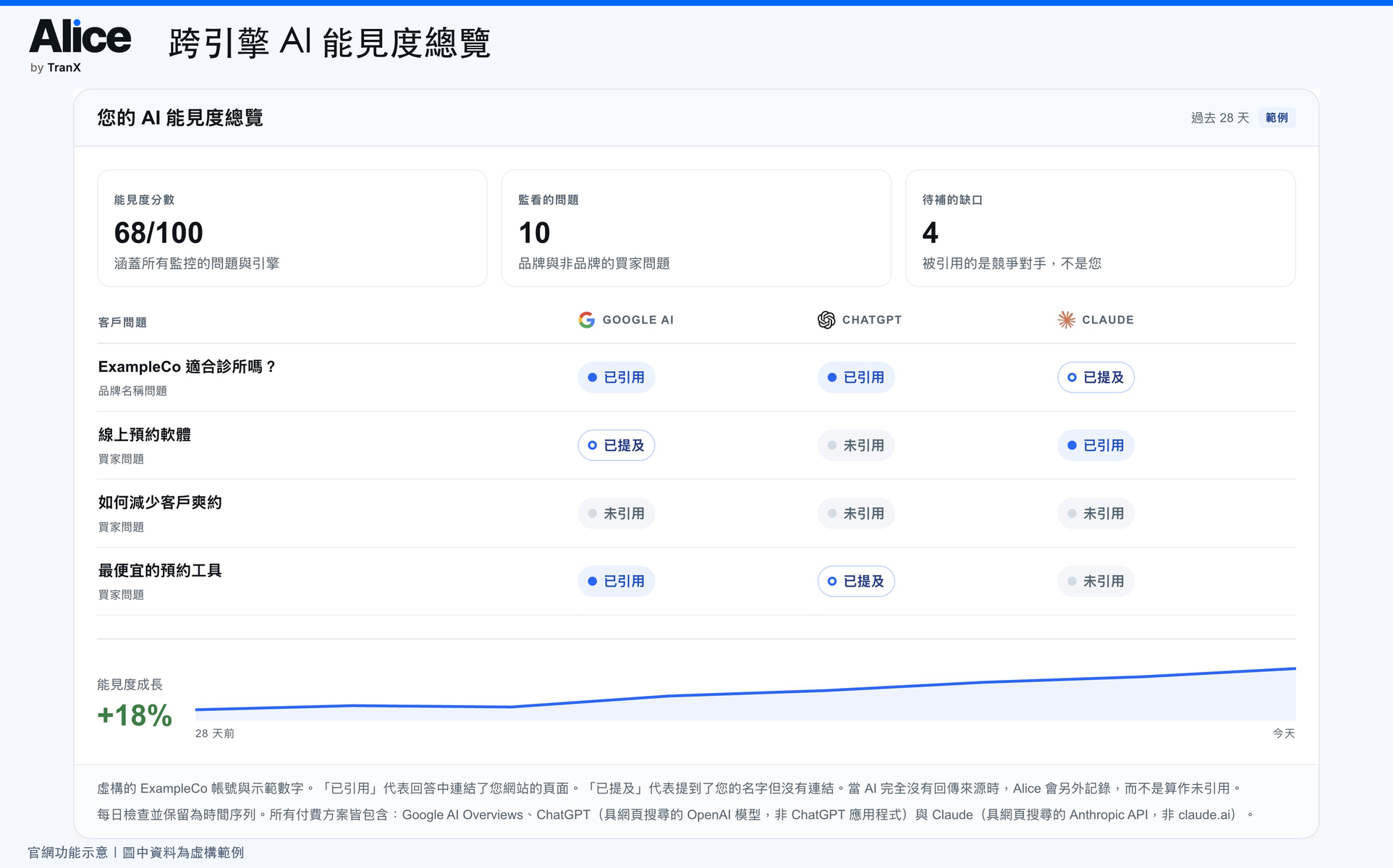
Task: Open the 監看的問題 card showing 10
Action: click(696, 229)
